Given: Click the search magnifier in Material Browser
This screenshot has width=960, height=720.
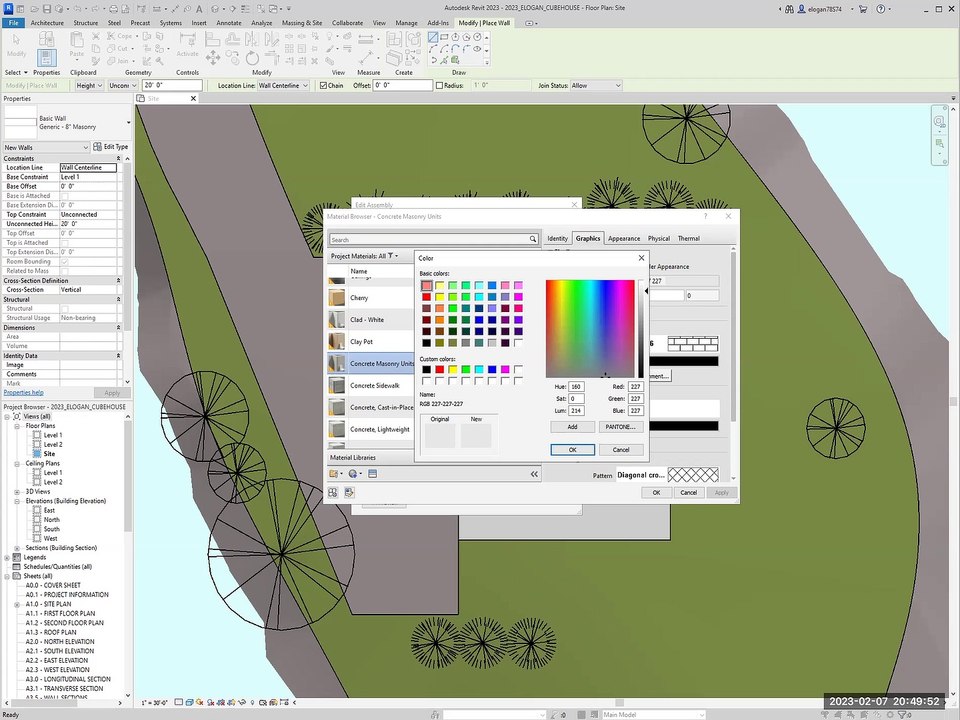Looking at the screenshot, I should pos(533,239).
